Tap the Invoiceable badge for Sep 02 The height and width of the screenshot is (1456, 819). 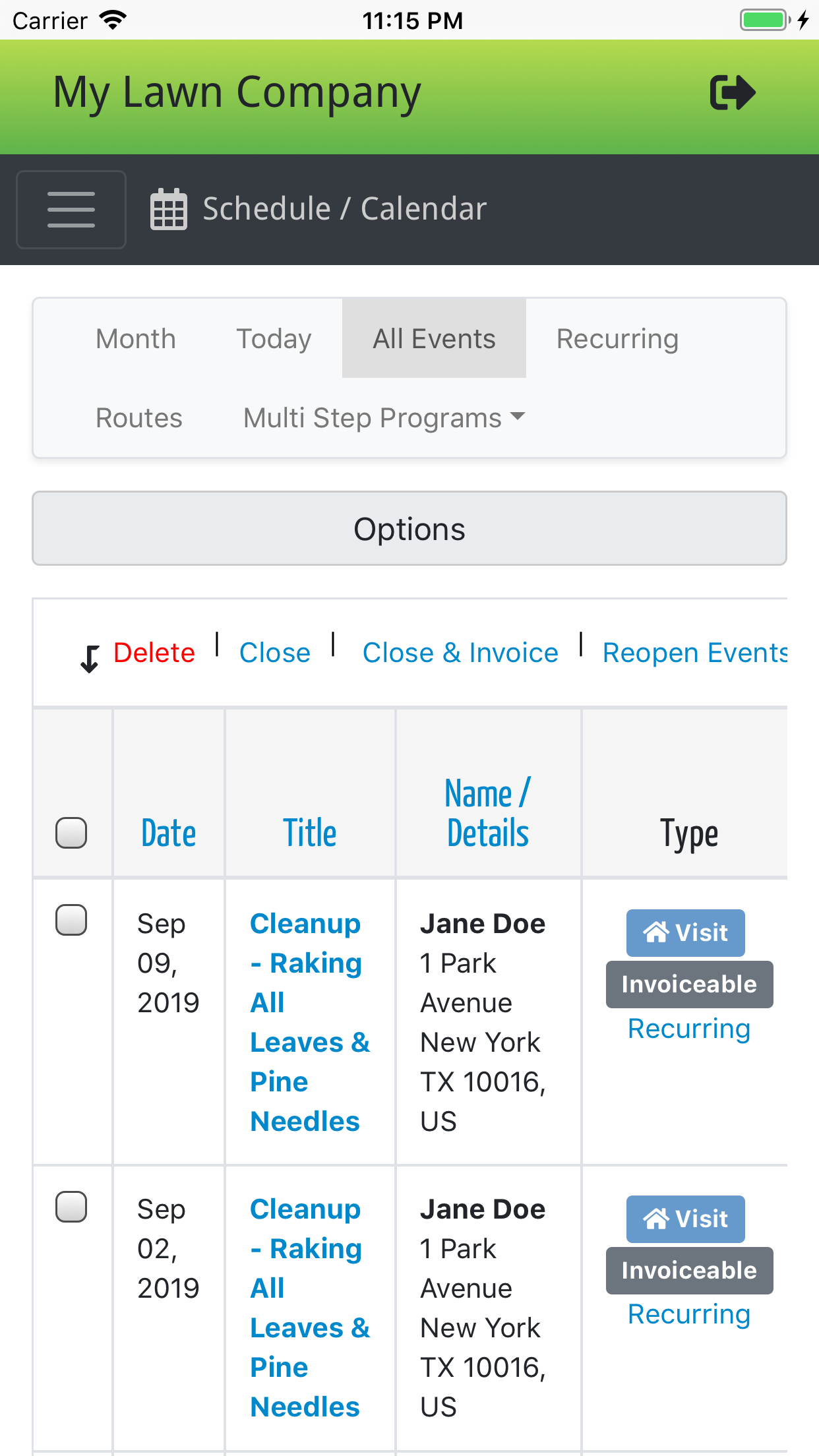[689, 1271]
